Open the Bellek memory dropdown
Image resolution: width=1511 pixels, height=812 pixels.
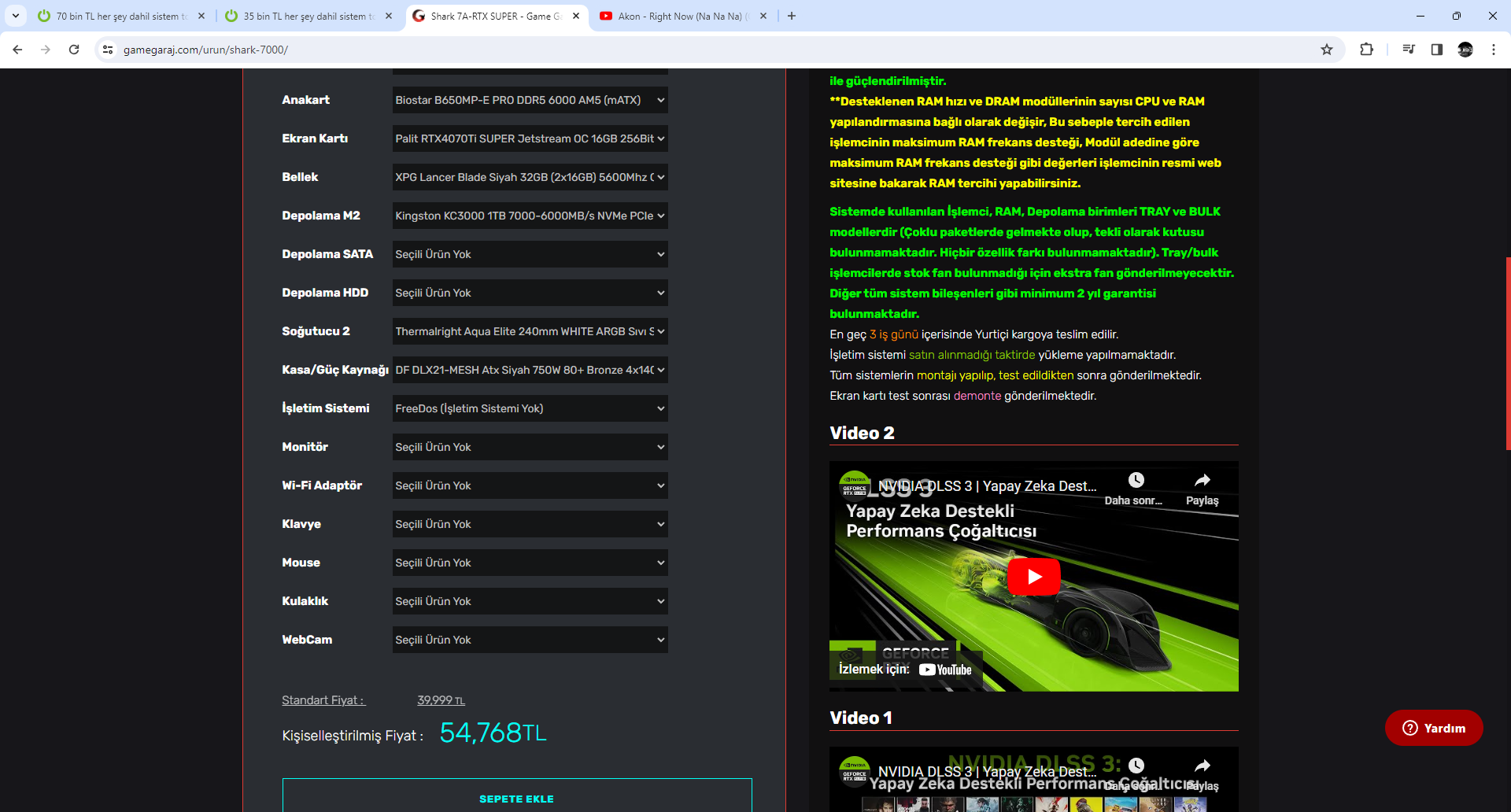[530, 177]
